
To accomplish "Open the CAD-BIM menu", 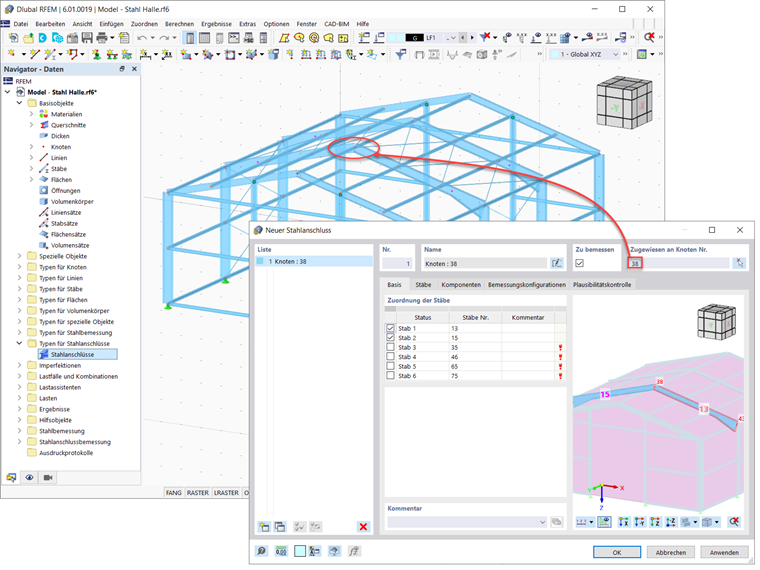I will click(337, 24).
